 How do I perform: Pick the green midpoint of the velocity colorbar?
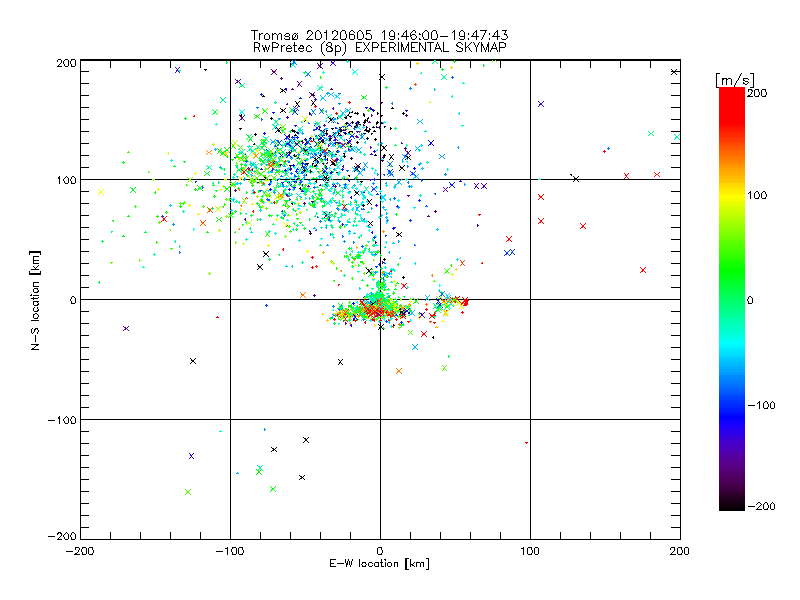click(x=732, y=299)
